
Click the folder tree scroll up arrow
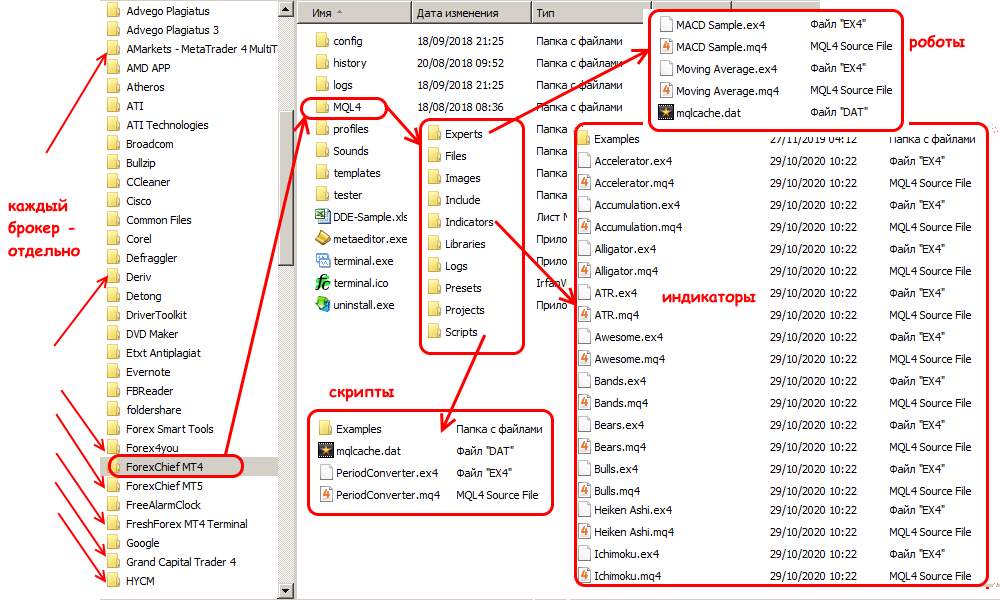click(286, 9)
